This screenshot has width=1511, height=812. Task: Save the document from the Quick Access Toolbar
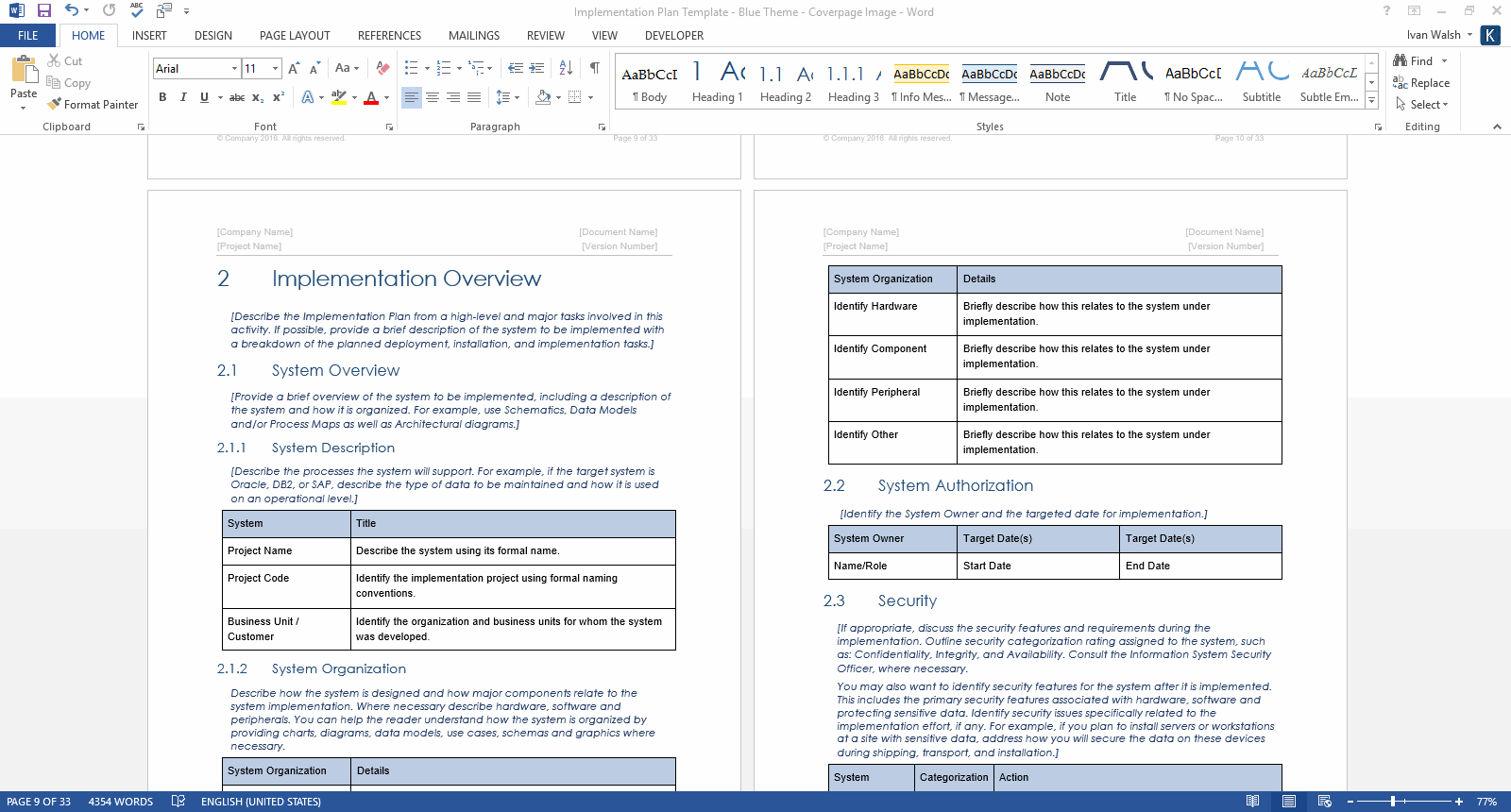(x=44, y=11)
